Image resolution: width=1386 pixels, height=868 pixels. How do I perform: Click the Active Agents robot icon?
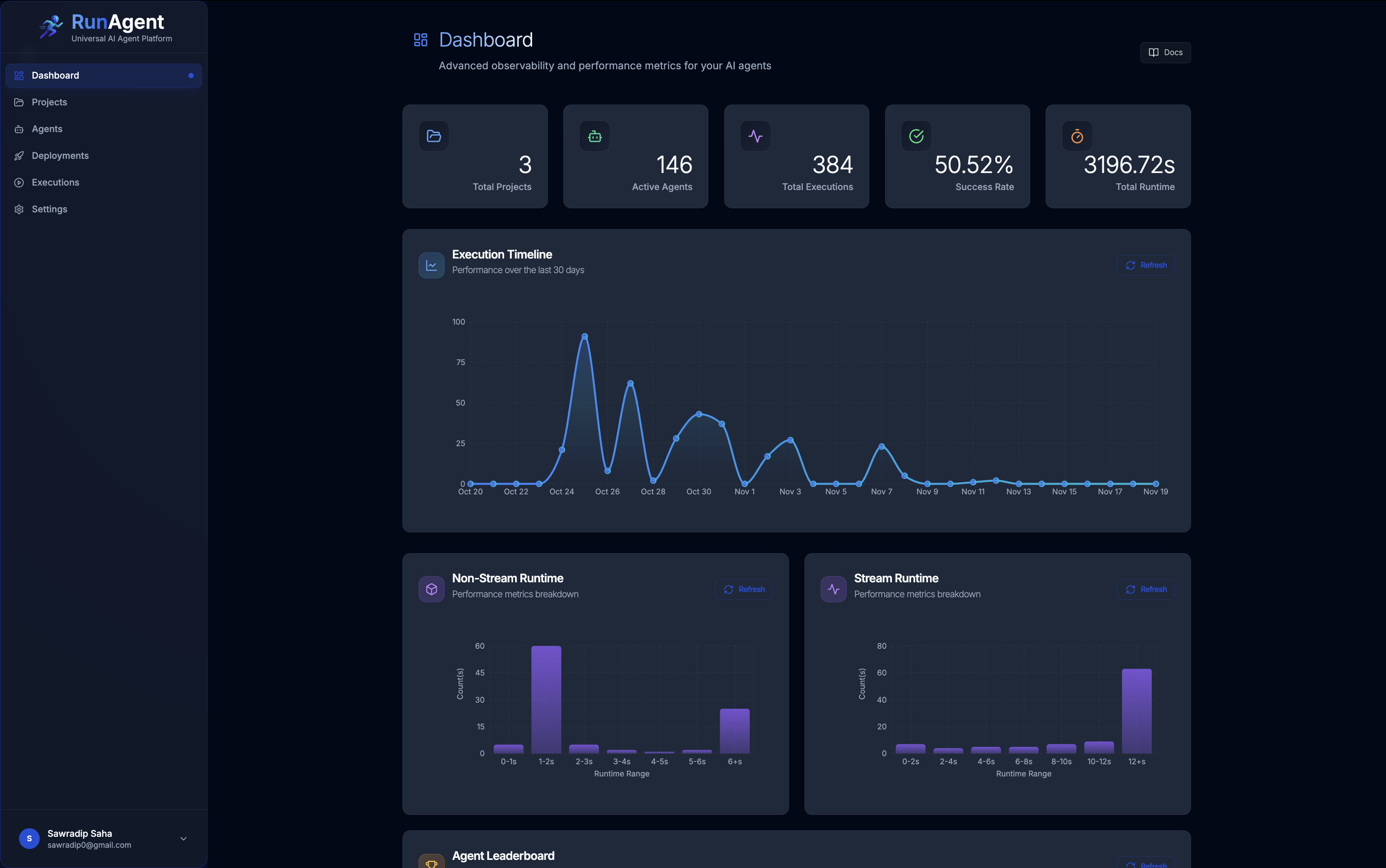[595, 136]
